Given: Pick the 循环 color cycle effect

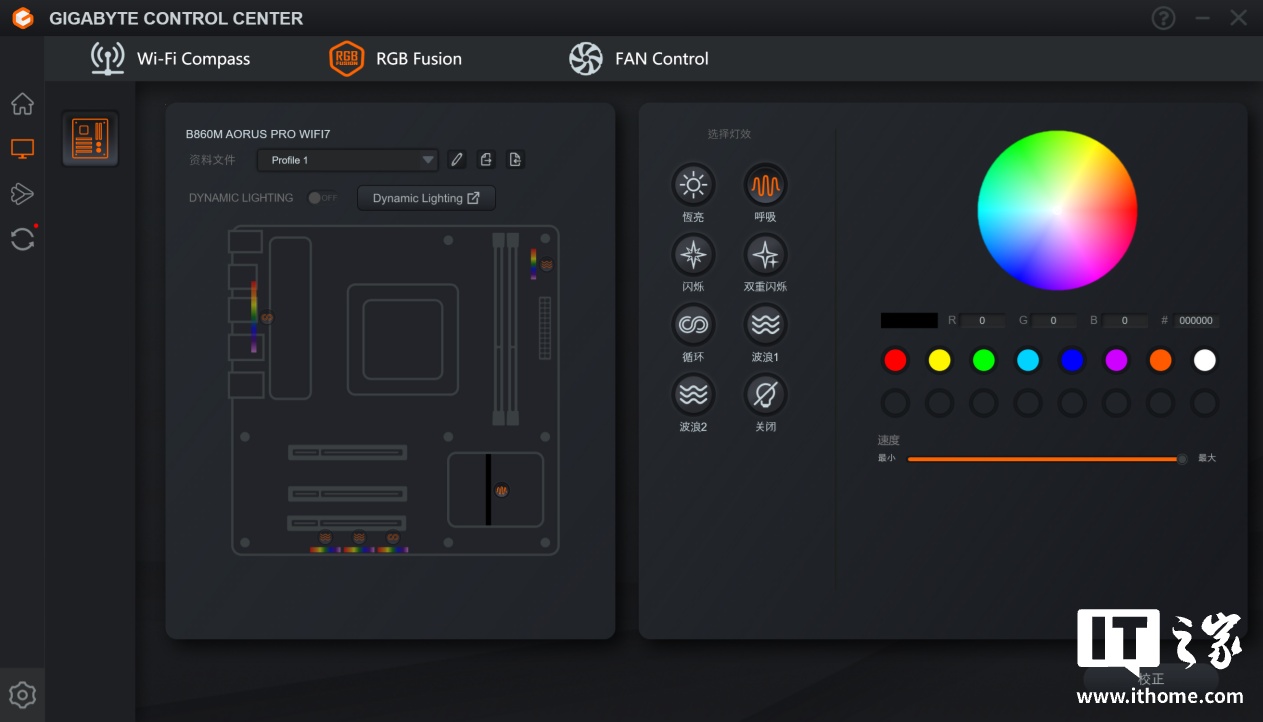Looking at the screenshot, I should tap(692, 325).
